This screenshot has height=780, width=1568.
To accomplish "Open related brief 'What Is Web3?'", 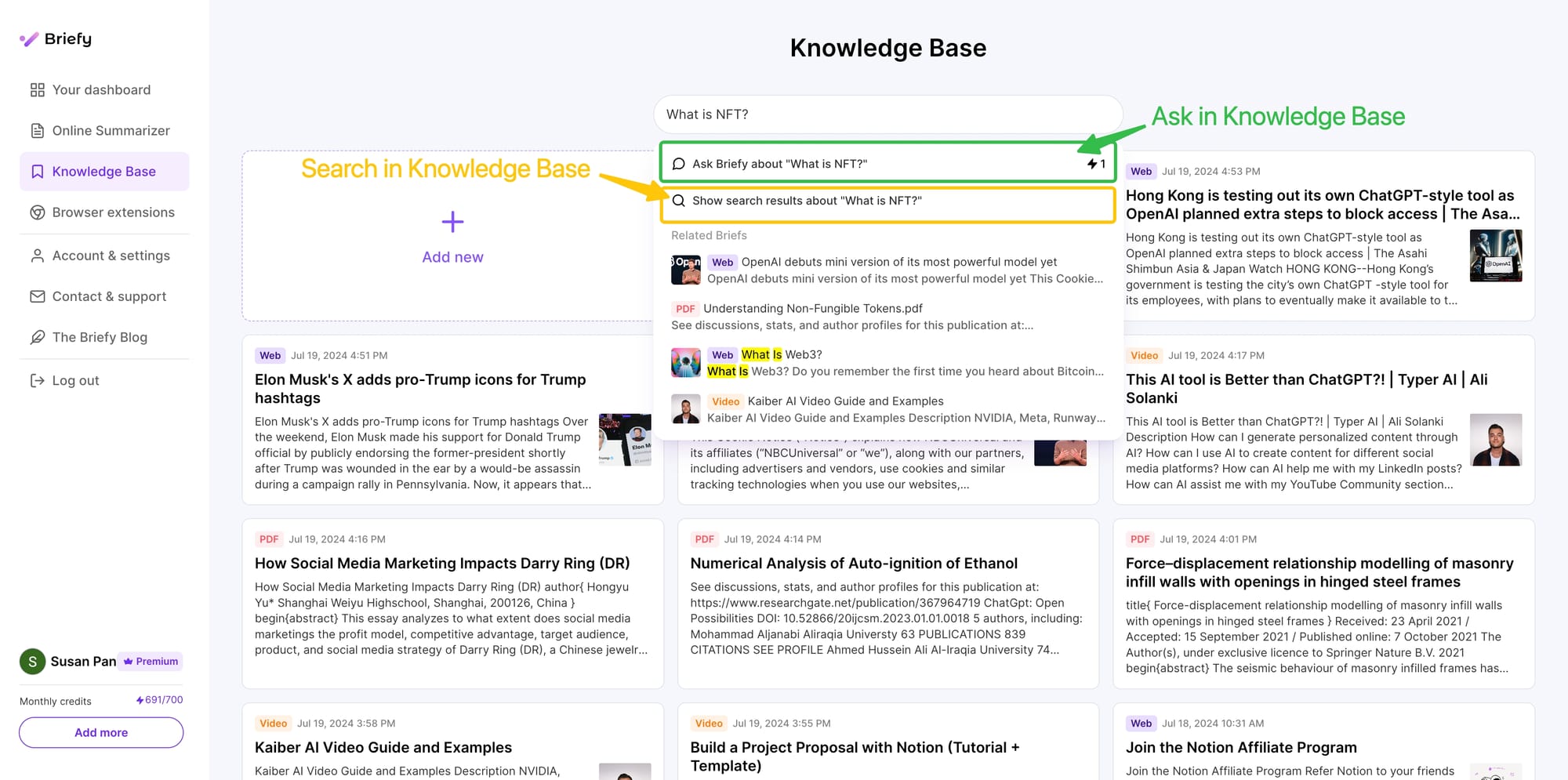I will coord(887,363).
